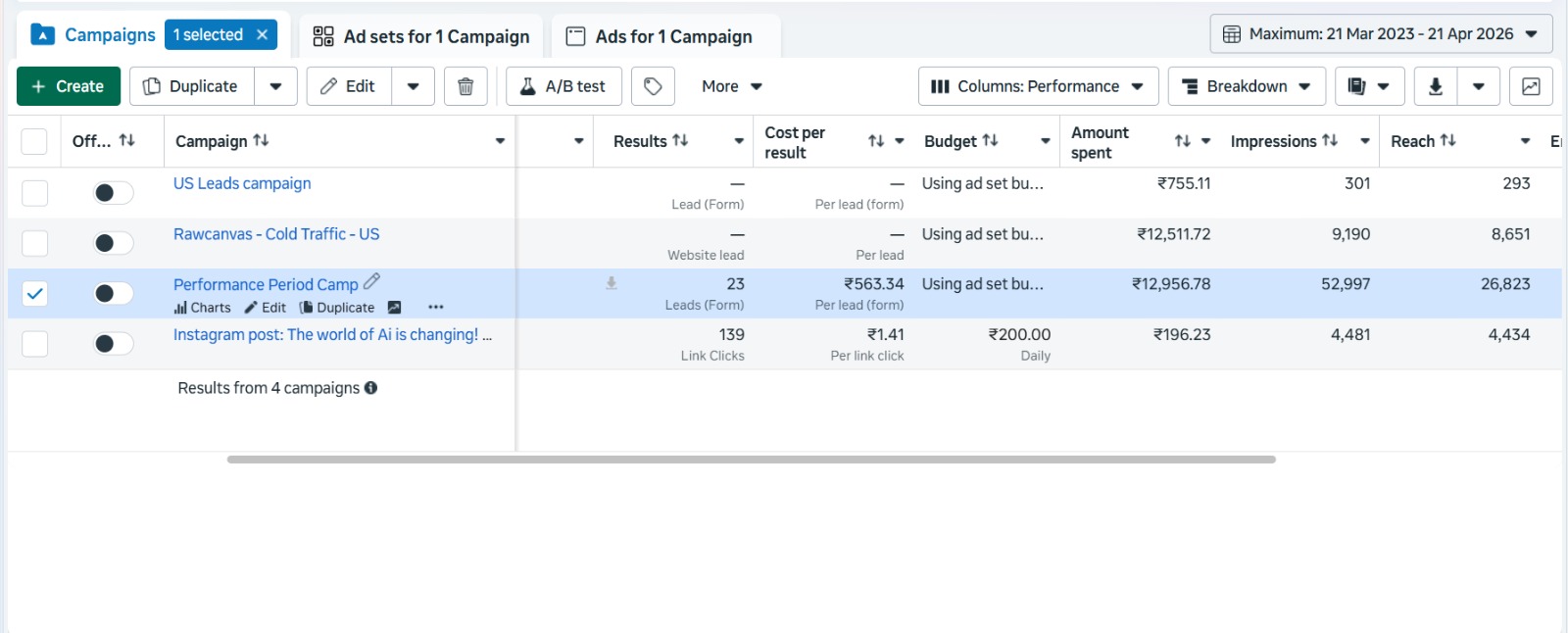
Task: Click the horizontal scrollbar below the table
Action: 751,459
